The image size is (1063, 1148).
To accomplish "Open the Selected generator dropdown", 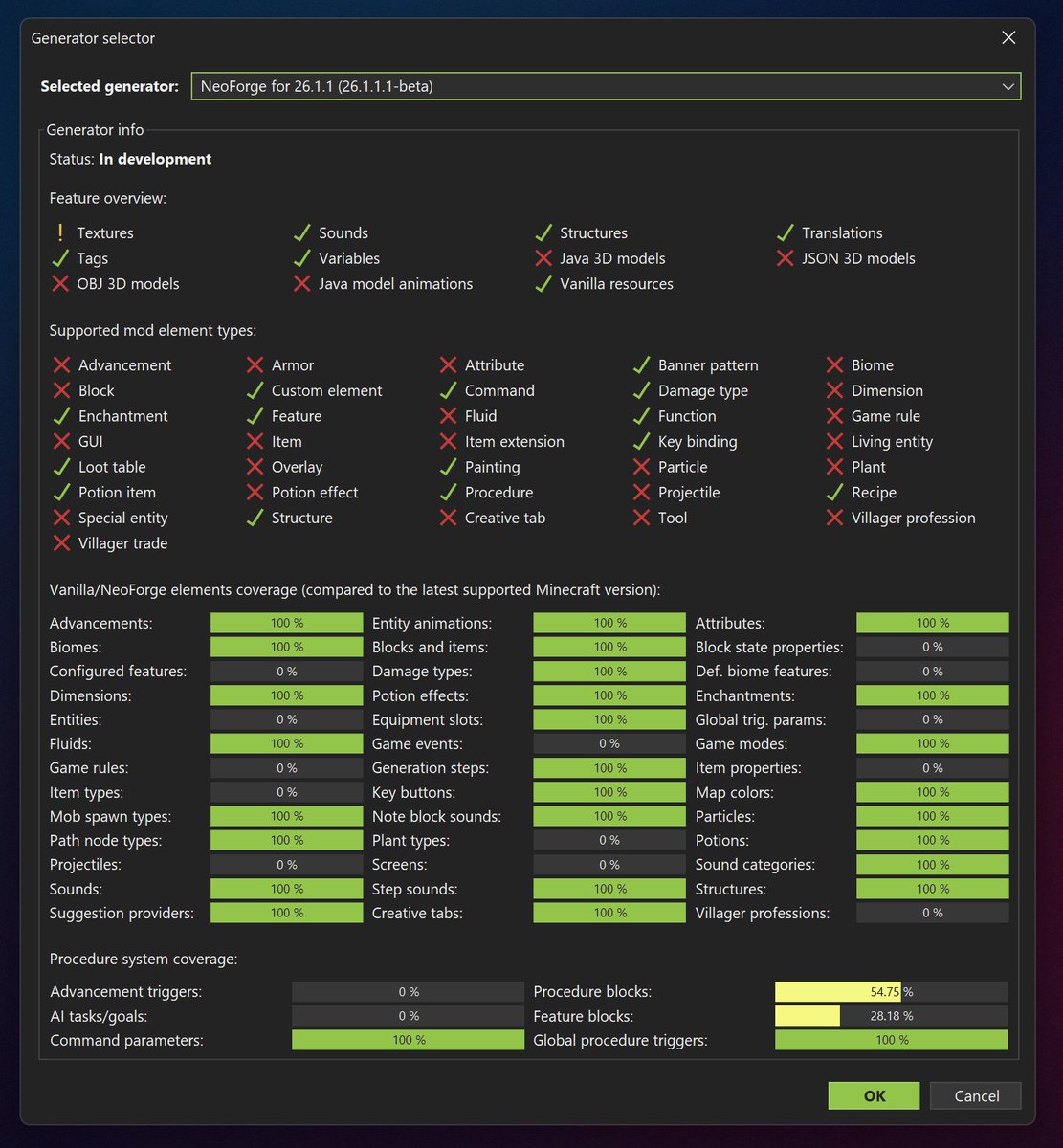I will click(606, 86).
